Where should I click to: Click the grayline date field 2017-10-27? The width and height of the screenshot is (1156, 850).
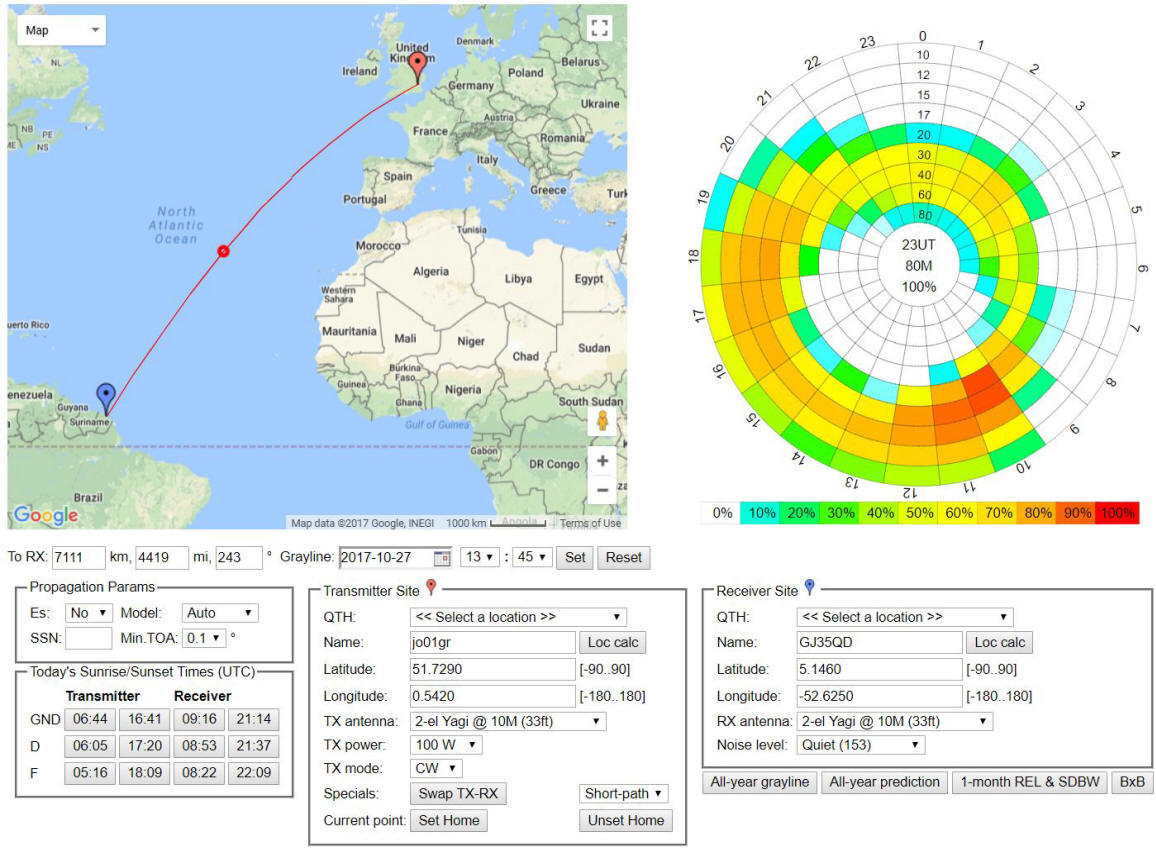(x=395, y=557)
